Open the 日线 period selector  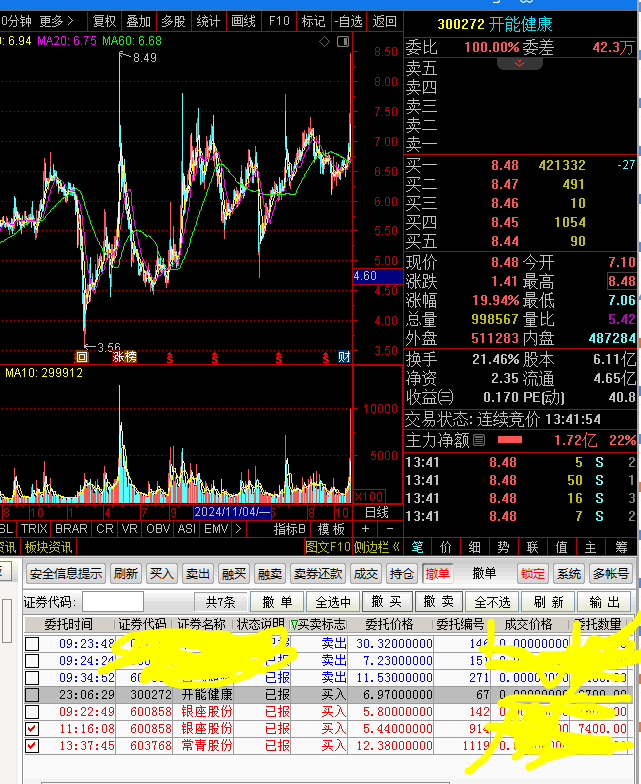tap(376, 512)
